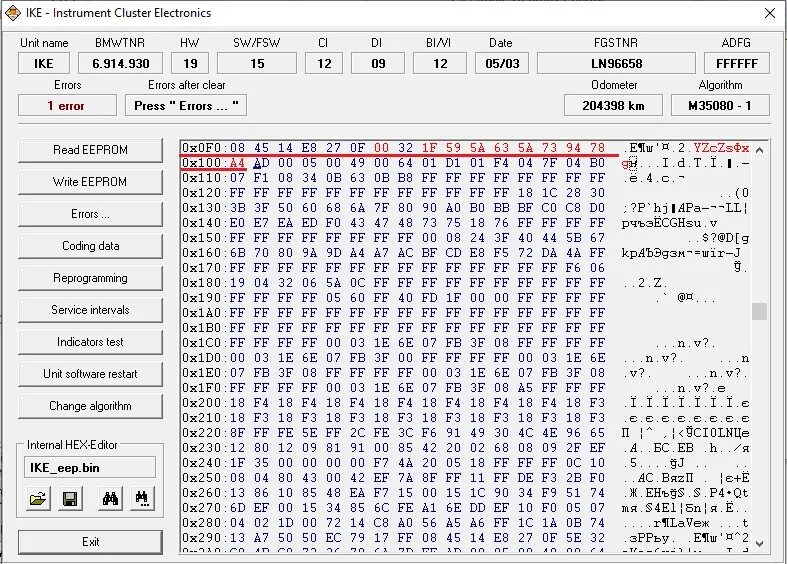787x564 pixels.
Task: Click the Change algorithm button
Action: [90, 406]
